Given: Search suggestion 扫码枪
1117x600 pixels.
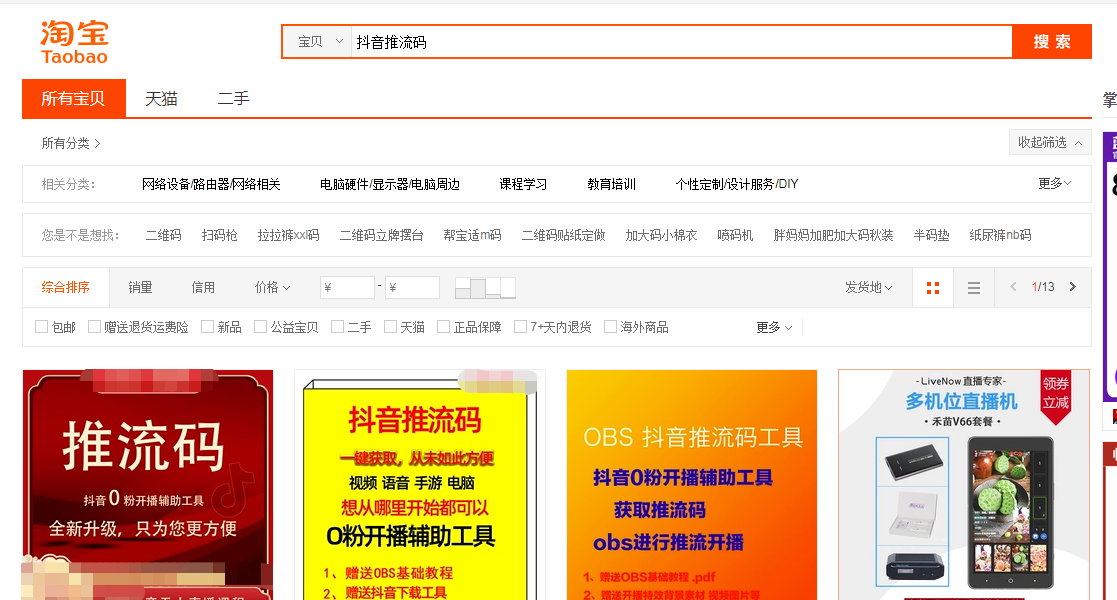Looking at the screenshot, I should point(219,235).
